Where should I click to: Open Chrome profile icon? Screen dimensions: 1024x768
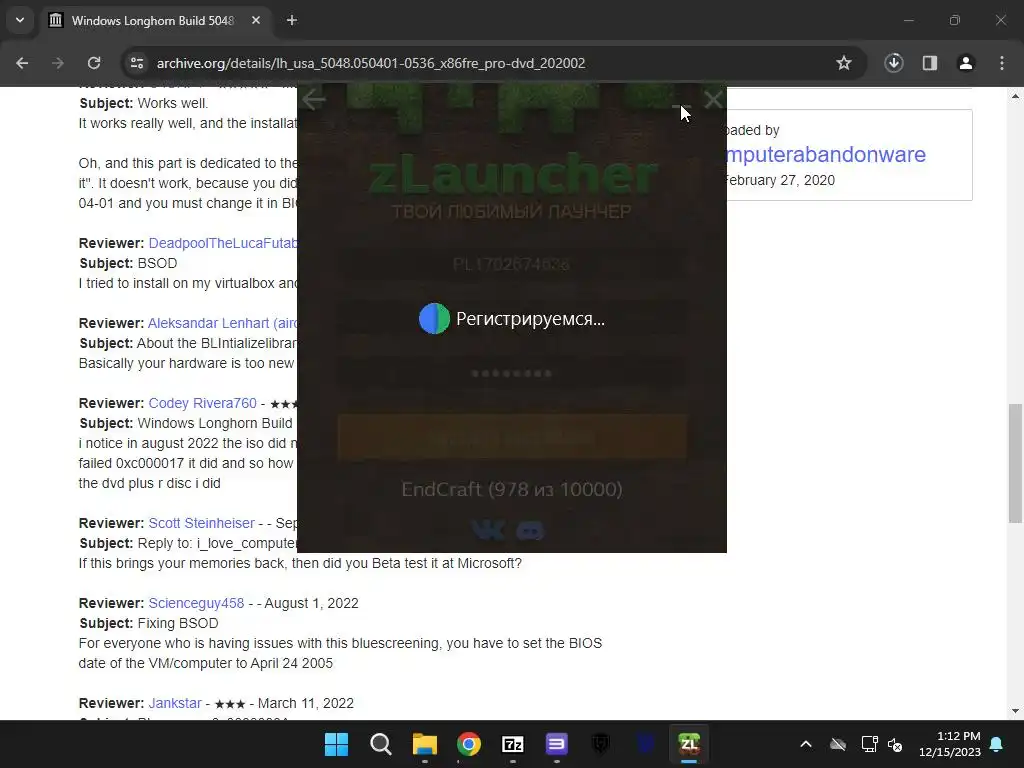click(966, 63)
